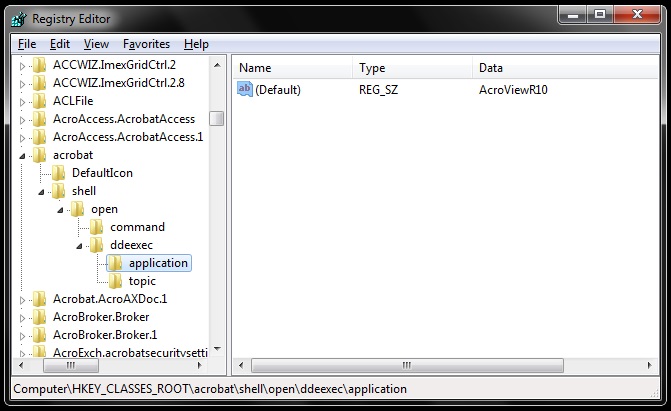The image size is (671, 411).
Task: Click the command key folder icon
Action: pos(97,227)
